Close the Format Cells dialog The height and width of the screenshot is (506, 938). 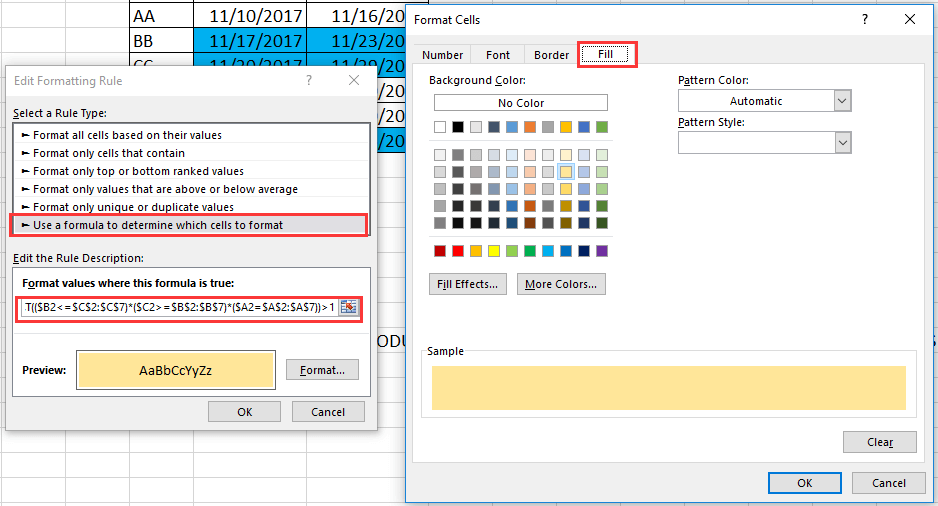[909, 19]
